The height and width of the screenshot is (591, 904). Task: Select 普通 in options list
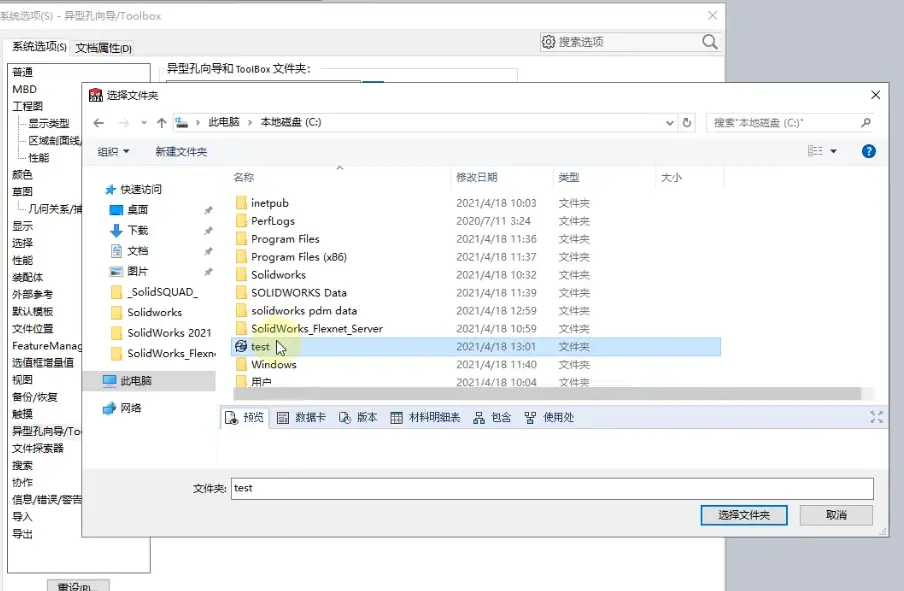(x=22, y=72)
